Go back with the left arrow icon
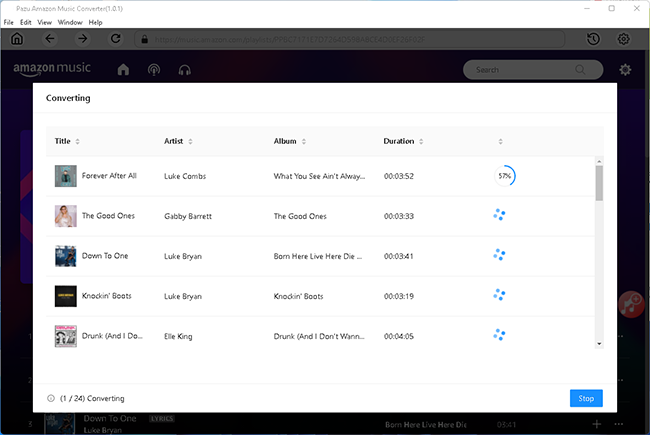Screen dimensions: 650x435 [50, 39]
